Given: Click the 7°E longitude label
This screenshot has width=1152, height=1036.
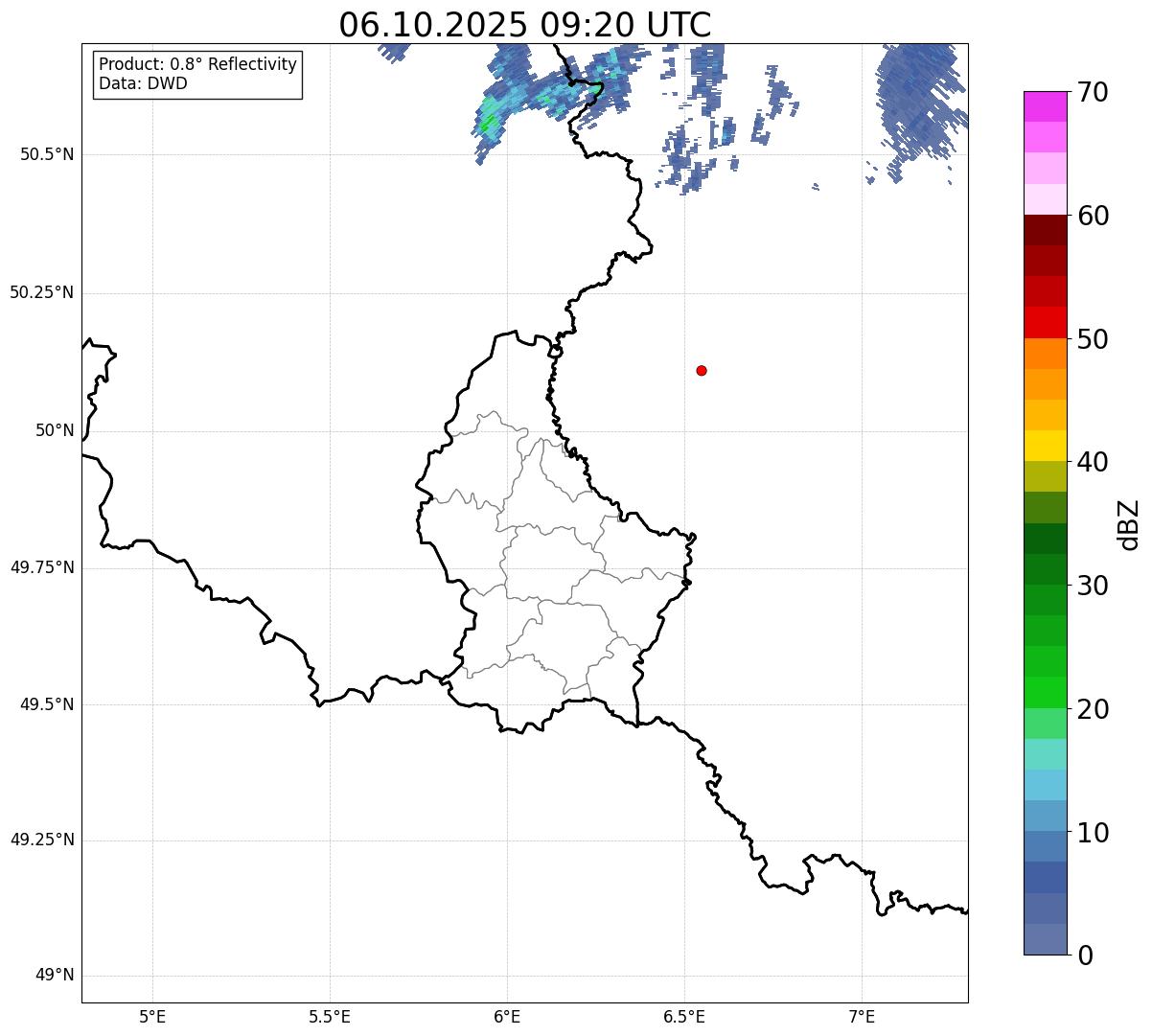Looking at the screenshot, I should pos(862,1016).
